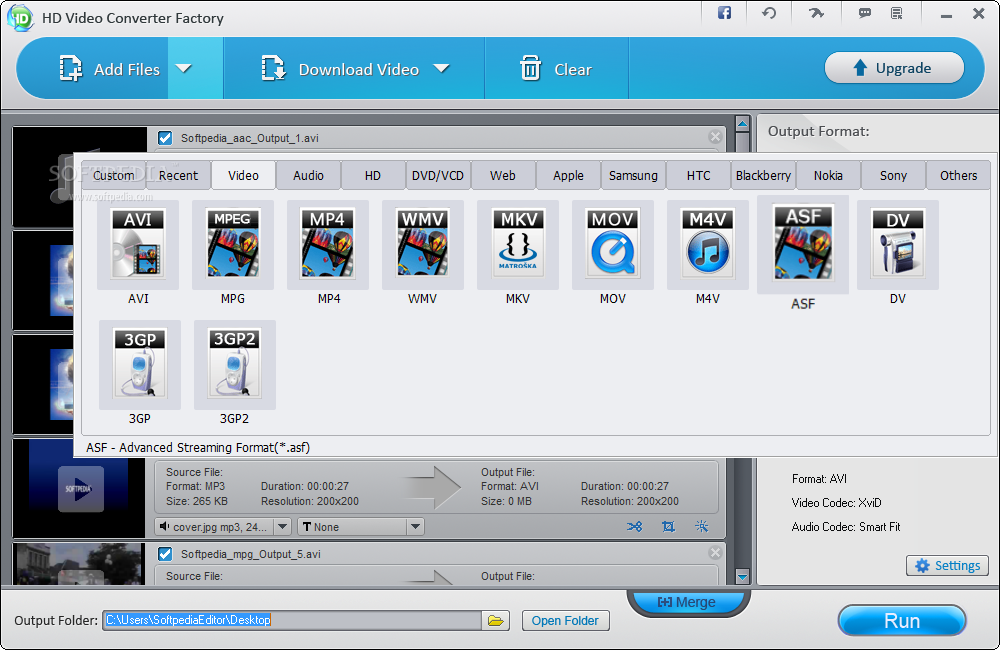Screen dimensions: 1000x650
Task: Expand the Add Files dropdown arrow
Action: click(x=184, y=68)
